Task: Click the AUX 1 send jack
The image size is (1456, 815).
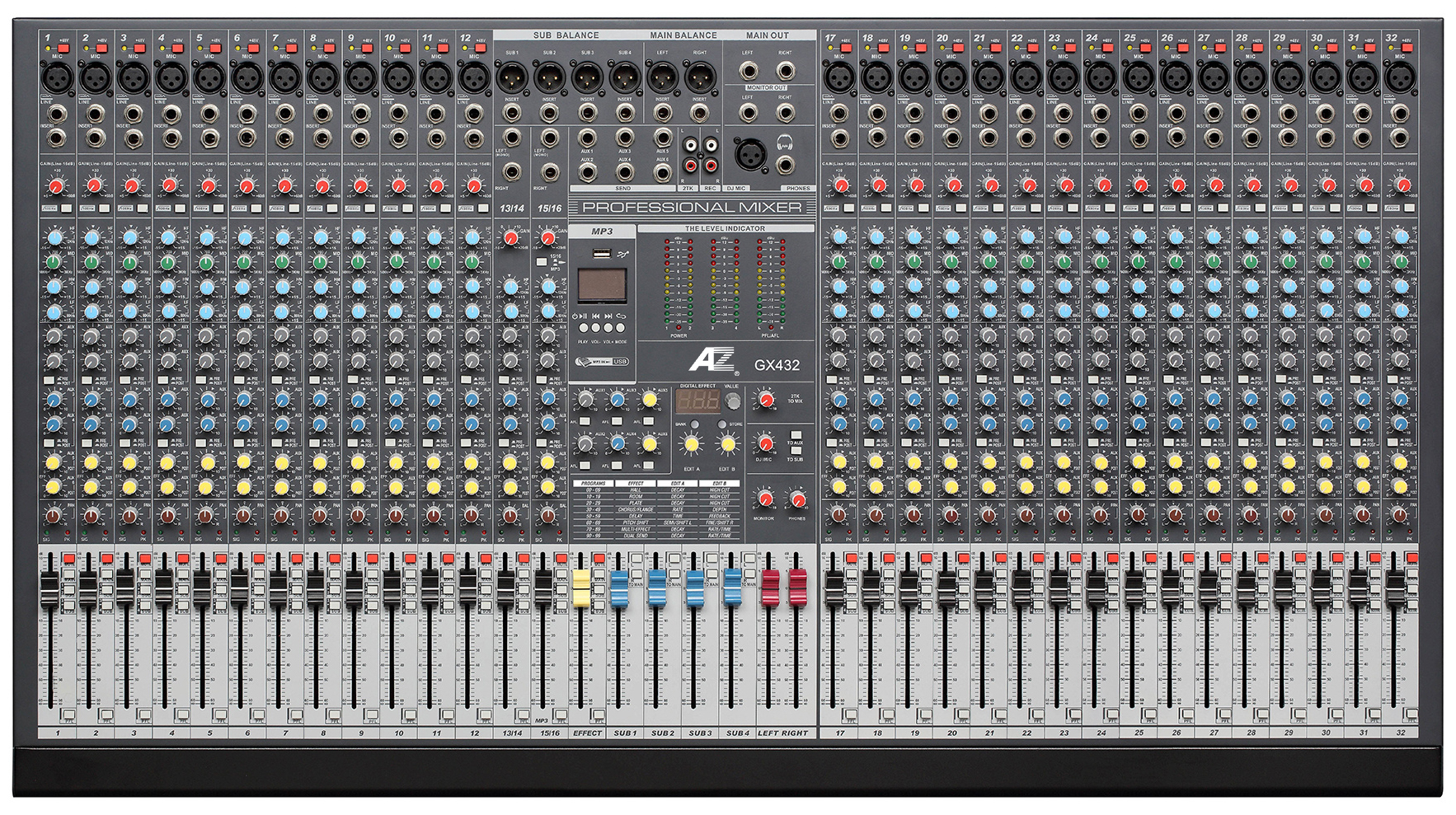Action: click(587, 138)
